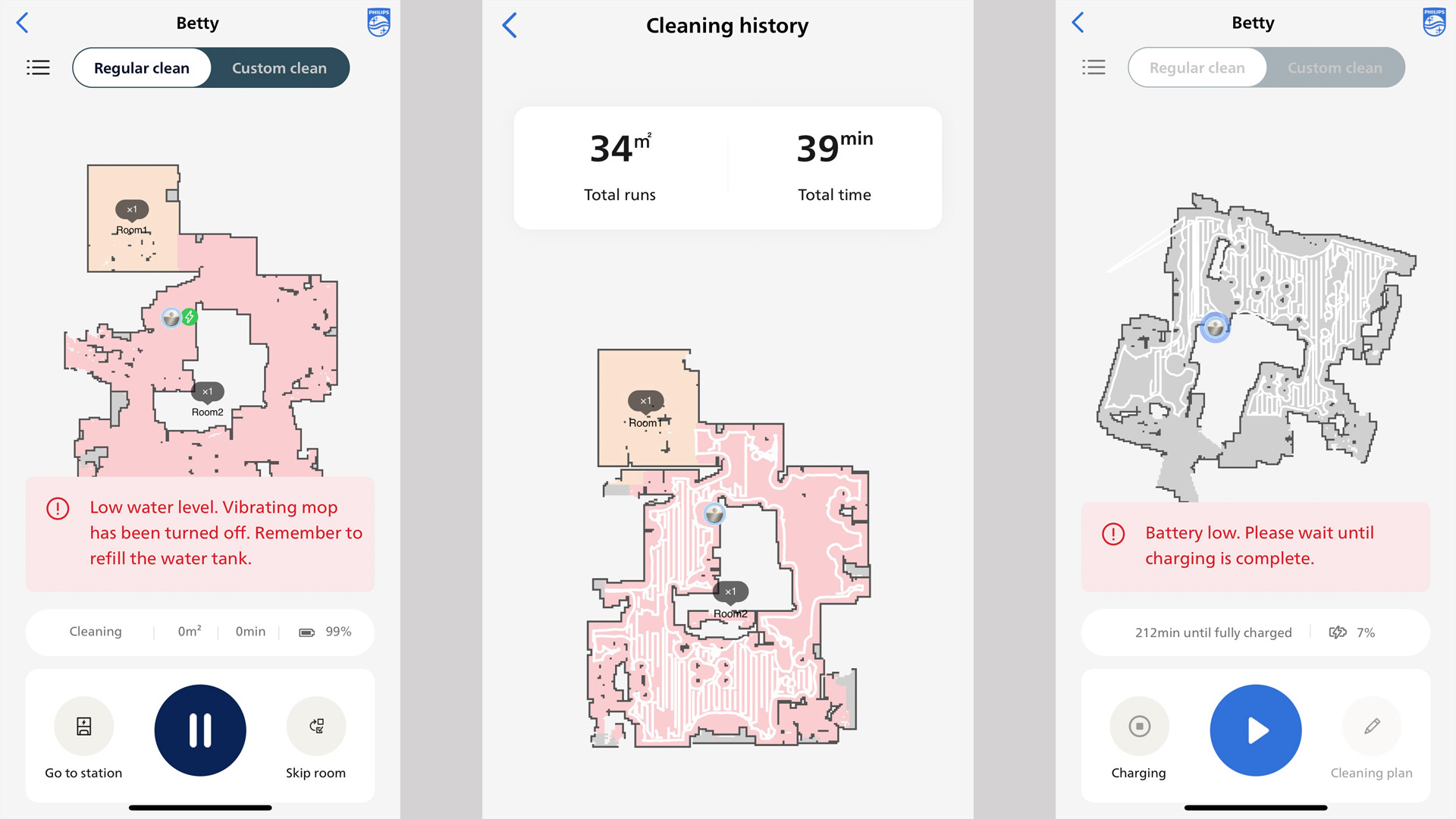Tap the Charging icon on right screen
1456x819 pixels.
pyautogui.click(x=1139, y=727)
